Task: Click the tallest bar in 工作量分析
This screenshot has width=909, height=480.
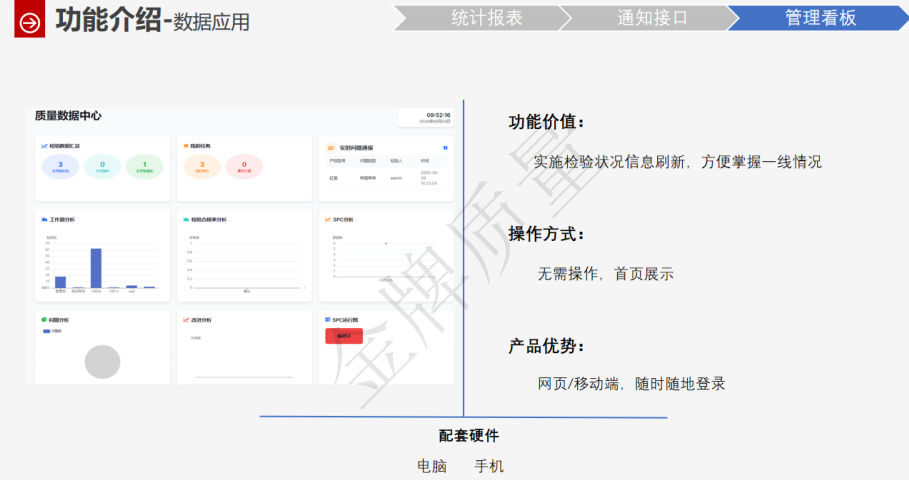Action: click(x=96, y=268)
